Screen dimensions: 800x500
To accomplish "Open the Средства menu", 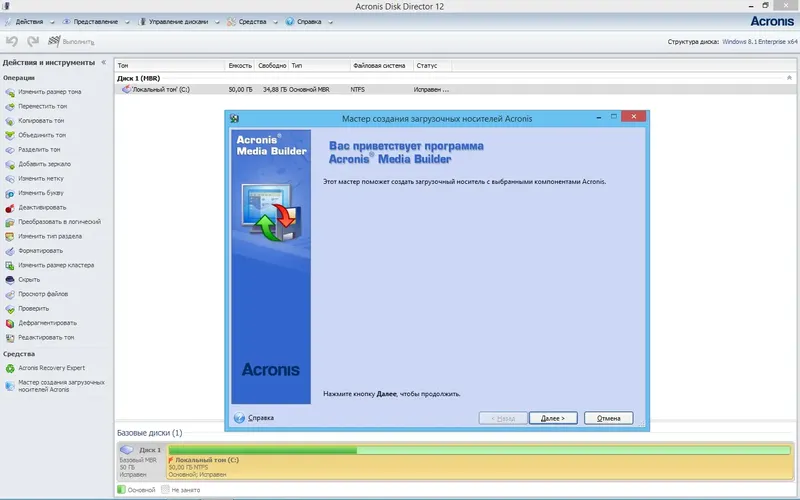I will click(253, 22).
